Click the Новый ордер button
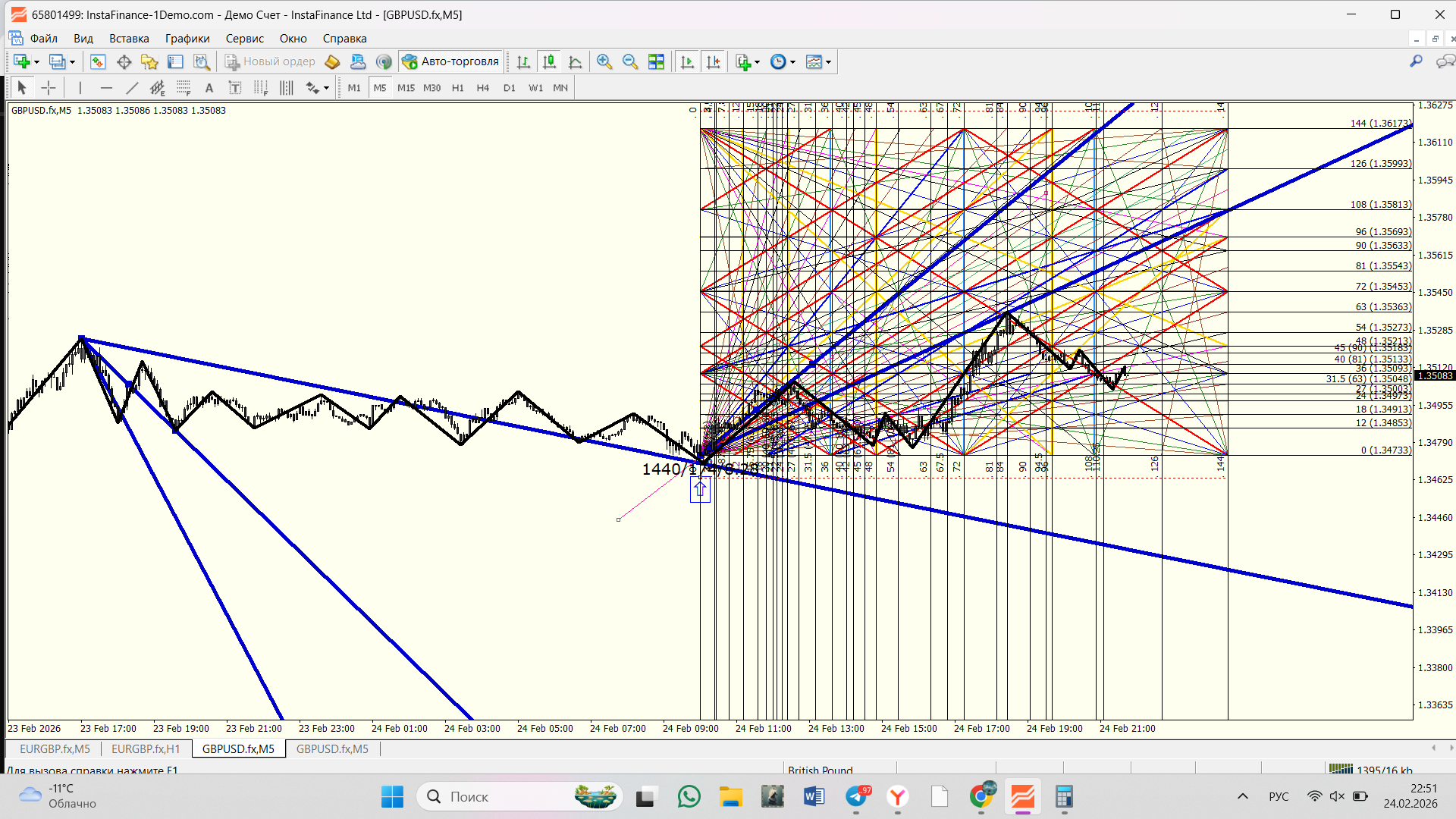 click(x=270, y=62)
